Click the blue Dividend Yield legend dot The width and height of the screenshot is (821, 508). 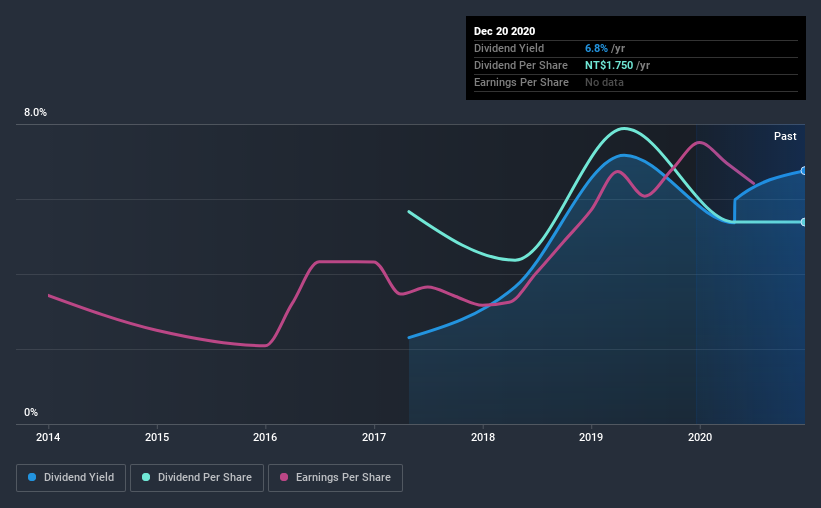pyautogui.click(x=32, y=477)
